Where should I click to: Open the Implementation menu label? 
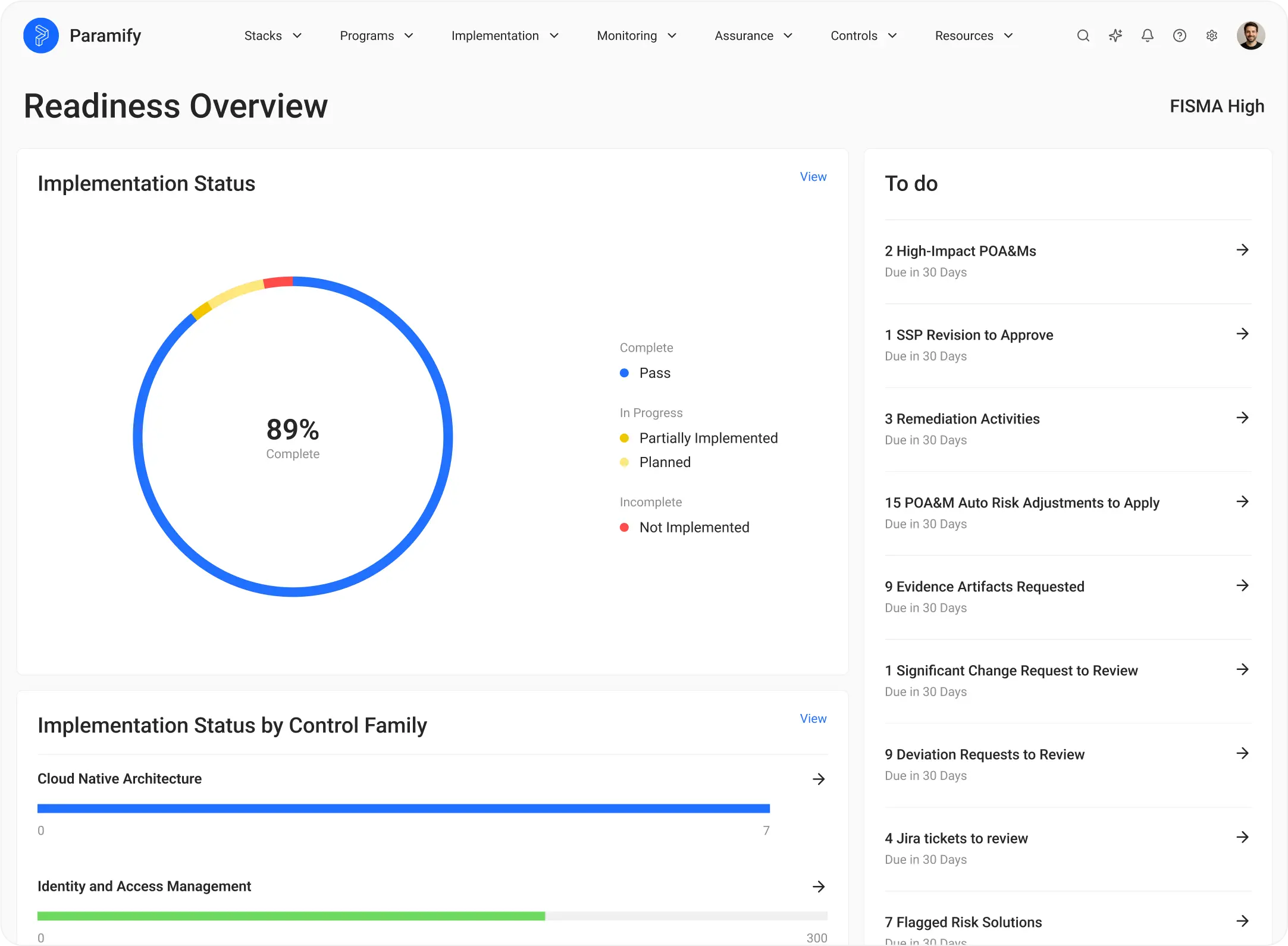(x=495, y=36)
